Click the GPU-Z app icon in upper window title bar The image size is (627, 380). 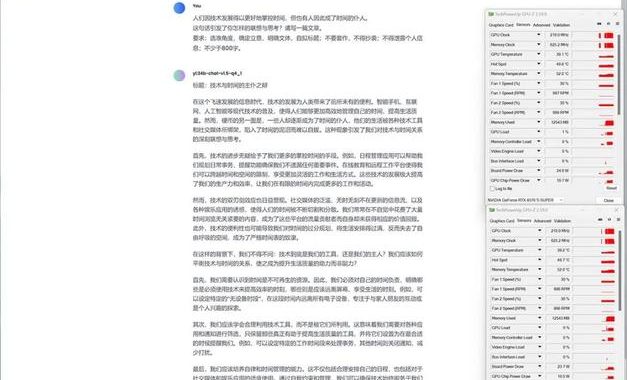point(491,14)
